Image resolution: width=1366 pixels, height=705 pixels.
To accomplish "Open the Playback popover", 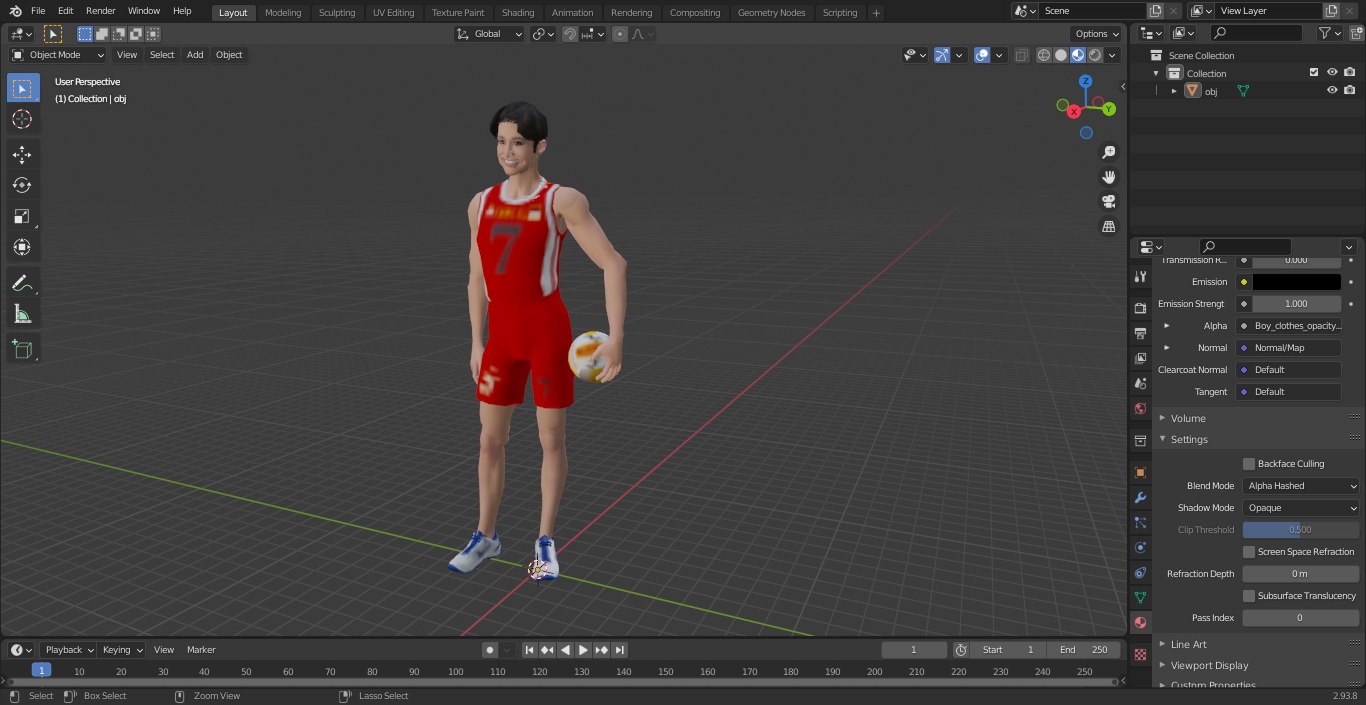I will [69, 650].
